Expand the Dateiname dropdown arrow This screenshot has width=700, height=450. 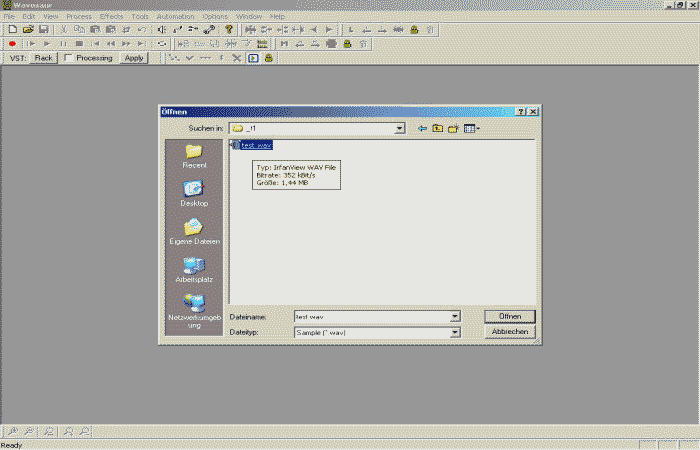pyautogui.click(x=455, y=316)
